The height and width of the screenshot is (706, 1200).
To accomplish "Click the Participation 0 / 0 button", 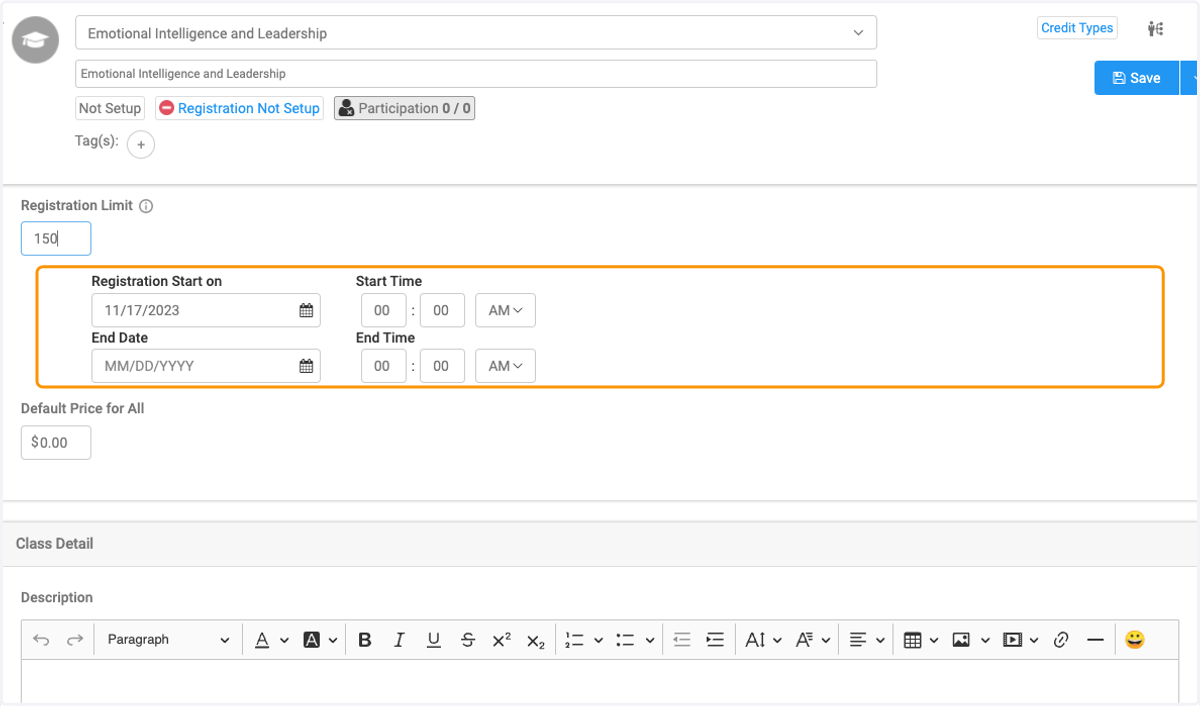I will point(404,108).
